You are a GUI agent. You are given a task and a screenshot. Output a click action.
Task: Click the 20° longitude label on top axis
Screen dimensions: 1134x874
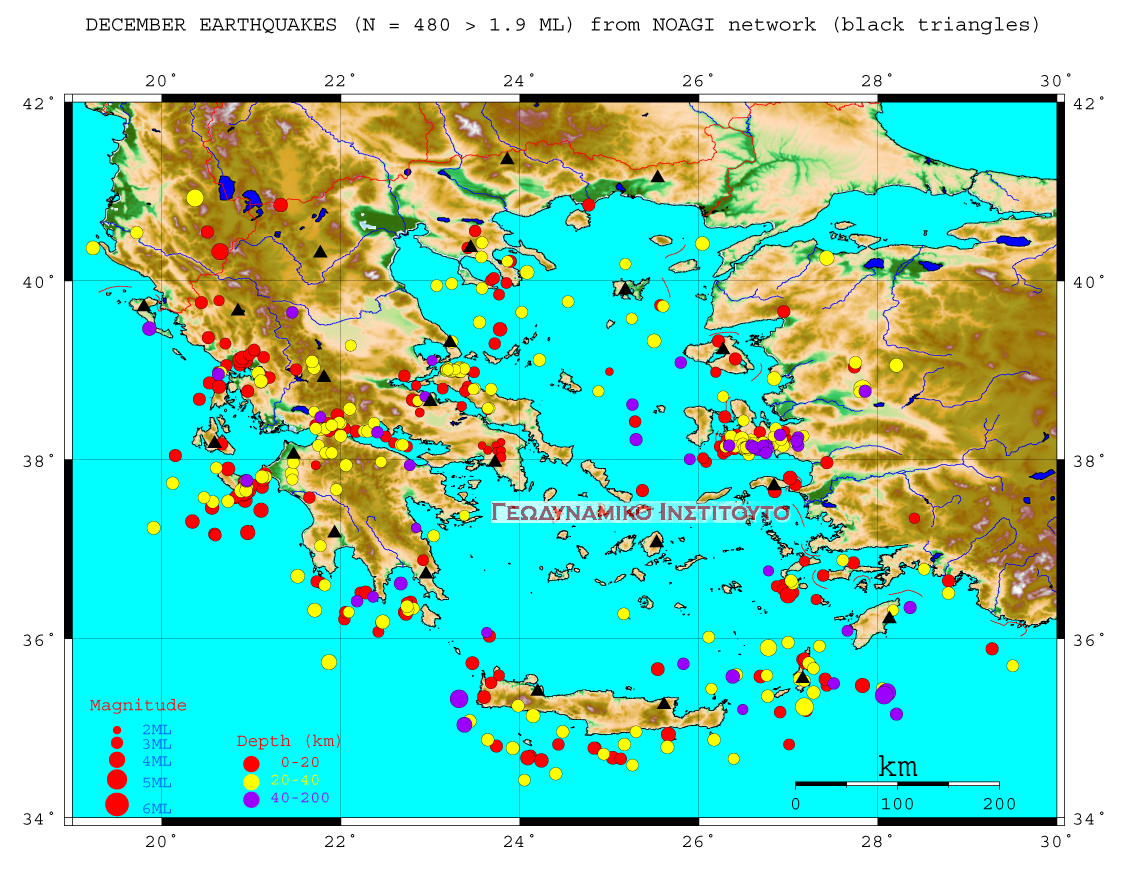point(162,81)
